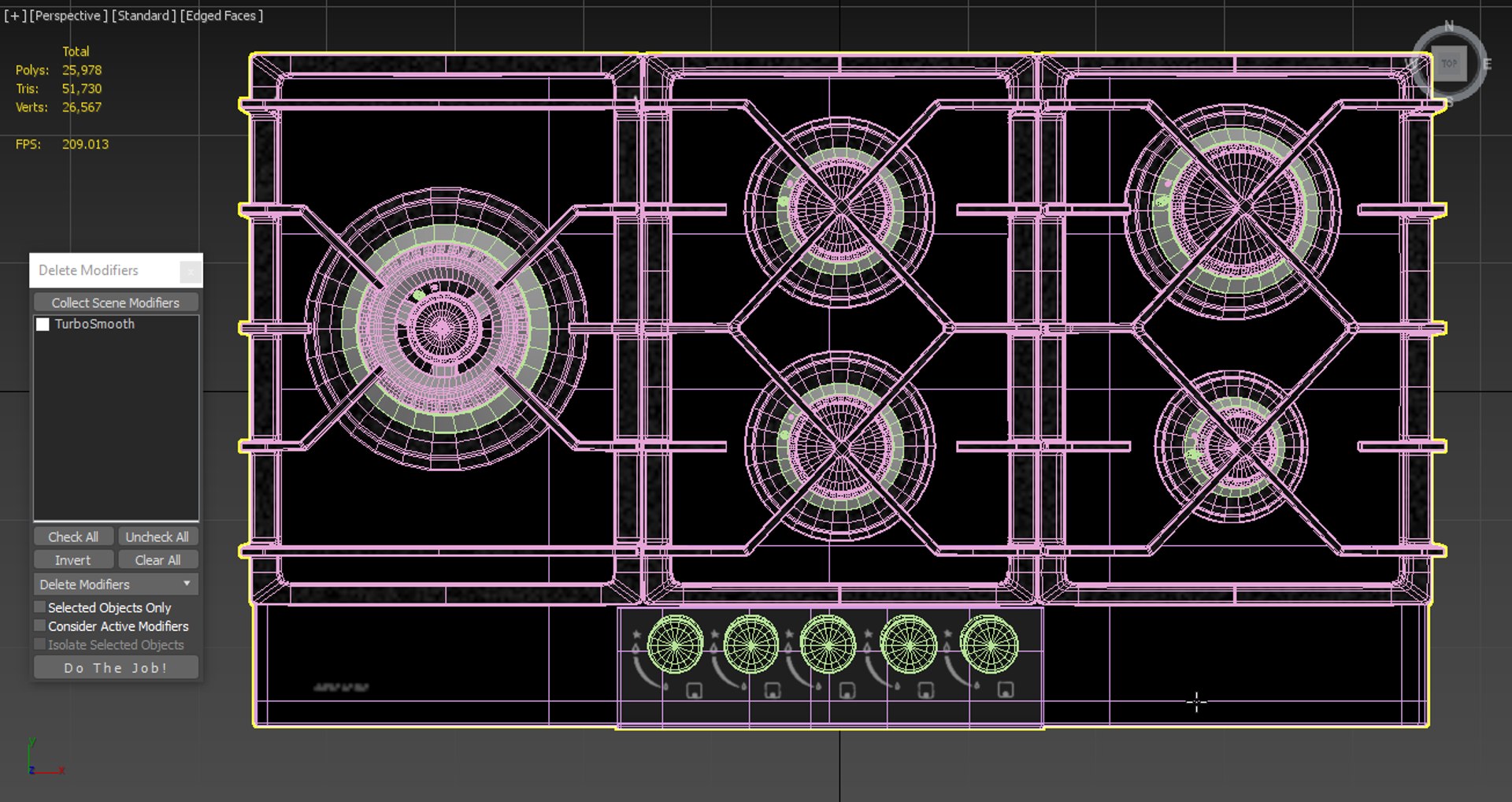Viewport: 1512px width, 802px height.
Task: Select the top-right burner mesh
Action: 1233,210
